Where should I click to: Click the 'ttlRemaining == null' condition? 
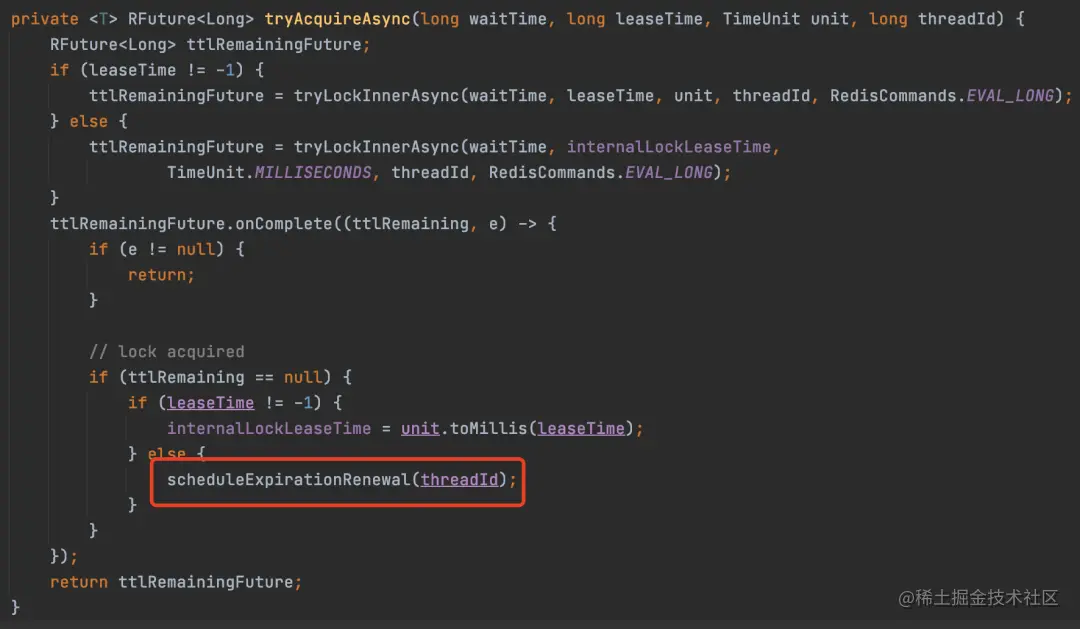(225, 378)
